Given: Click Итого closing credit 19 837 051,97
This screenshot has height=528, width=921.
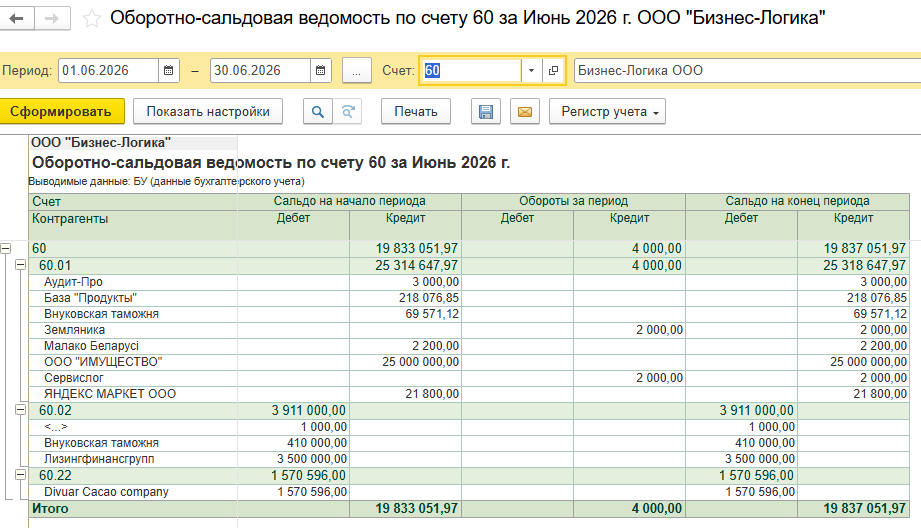Looking at the screenshot, I should tap(865, 509).
